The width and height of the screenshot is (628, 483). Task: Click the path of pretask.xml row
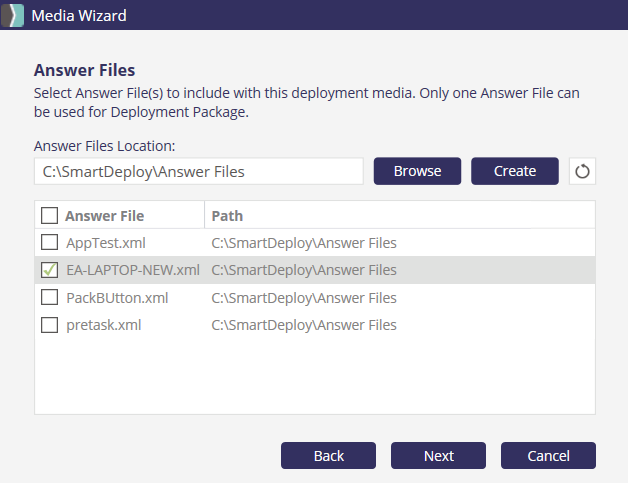click(x=303, y=325)
